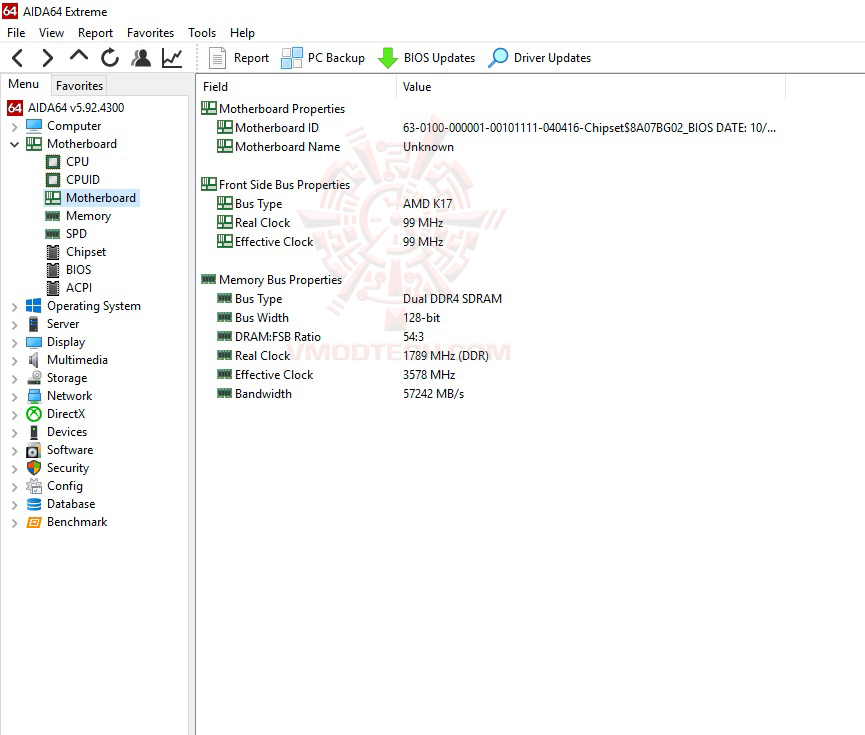Select the Database cylinder icon
Screen dimensions: 865x735
click(34, 504)
